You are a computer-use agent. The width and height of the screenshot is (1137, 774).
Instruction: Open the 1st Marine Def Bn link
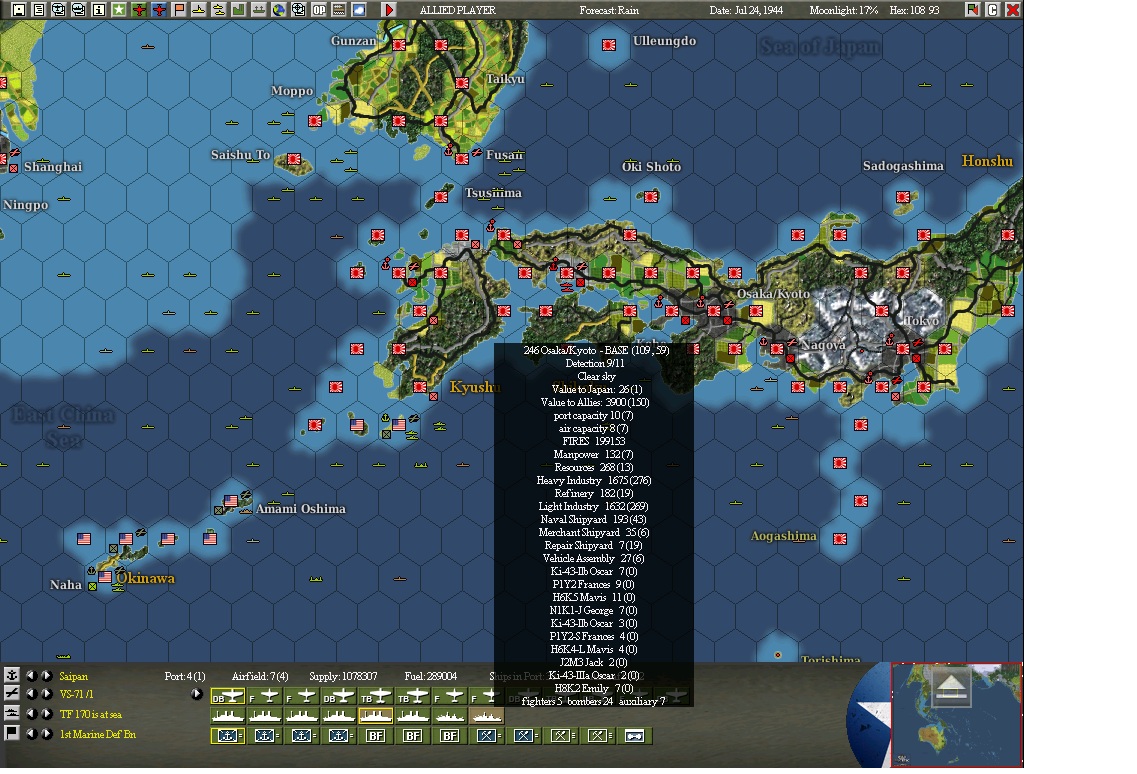point(98,734)
